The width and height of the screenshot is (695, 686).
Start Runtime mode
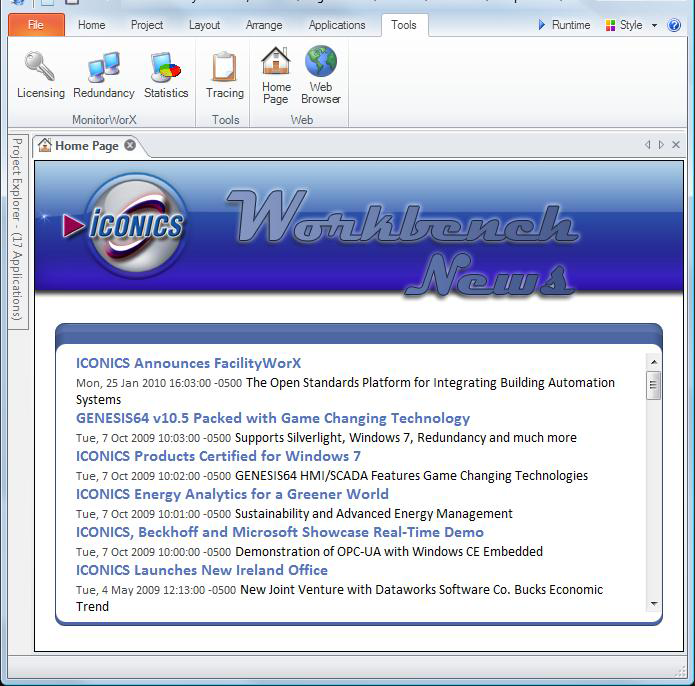click(x=564, y=25)
